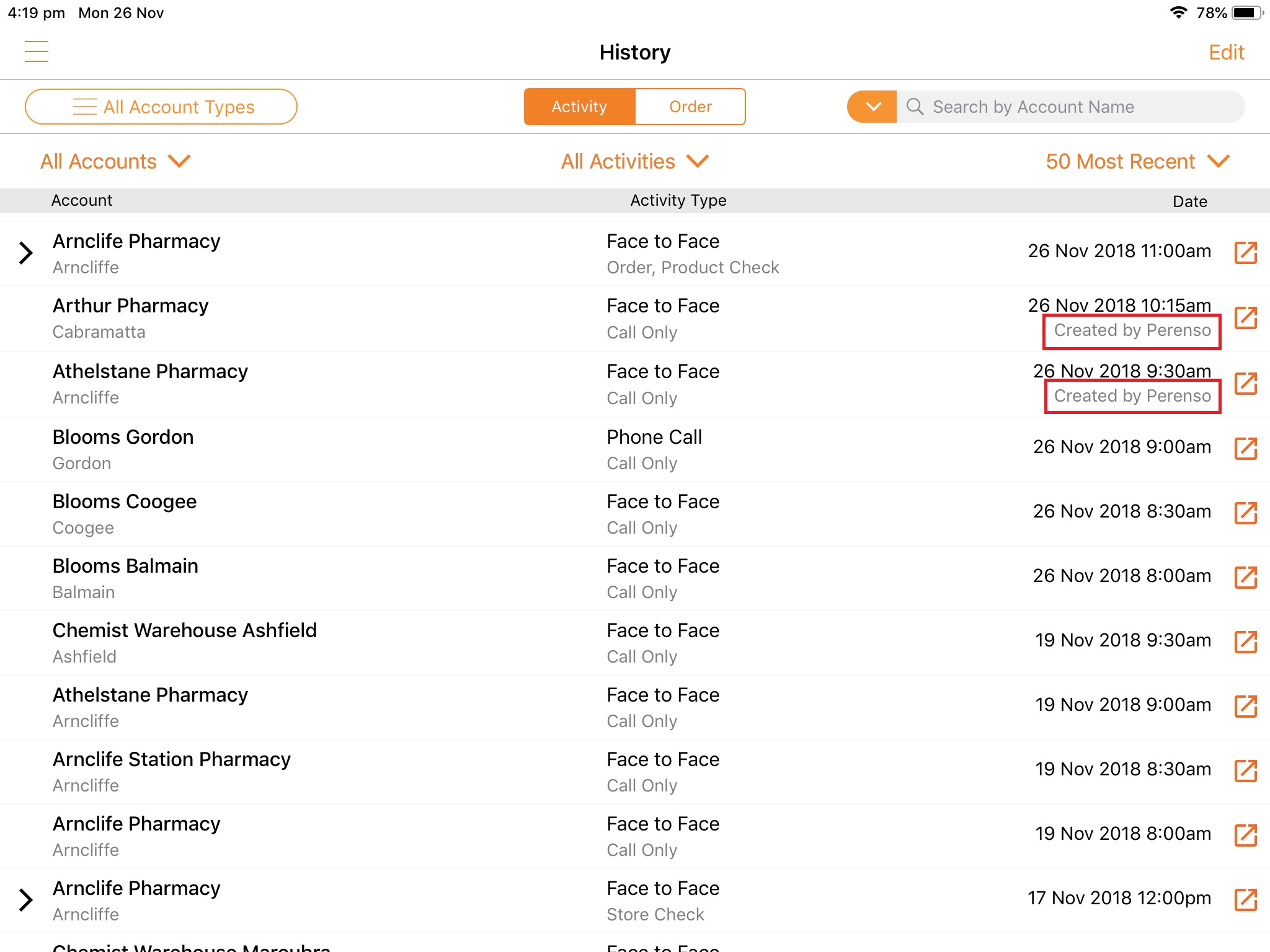This screenshot has width=1270, height=952.
Task: Change the 50 Most Recent filter
Action: [x=1137, y=161]
